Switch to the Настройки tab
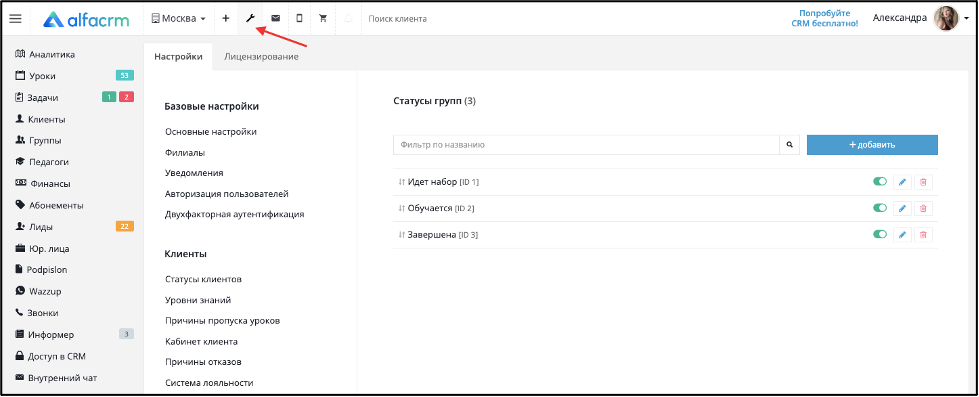Viewport: 979px width, 397px height. (178, 57)
